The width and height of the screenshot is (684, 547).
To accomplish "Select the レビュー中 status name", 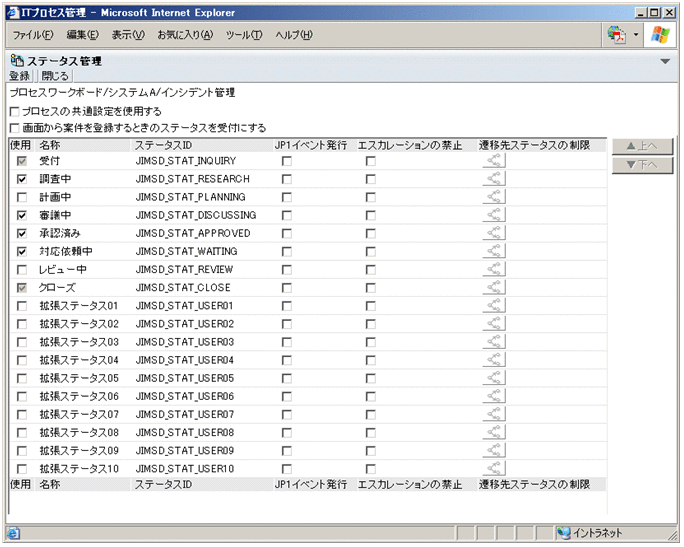I will coord(63,270).
